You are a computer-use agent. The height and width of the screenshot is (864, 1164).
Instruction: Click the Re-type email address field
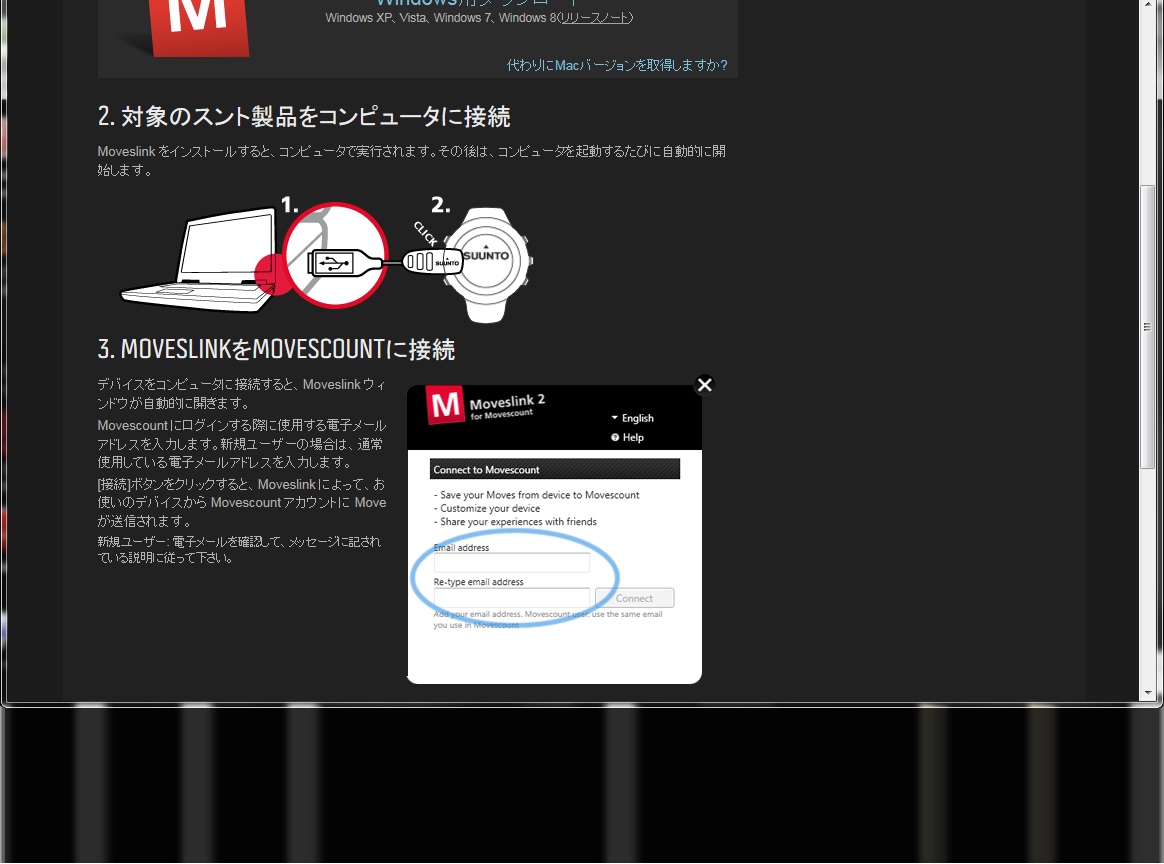click(x=511, y=597)
